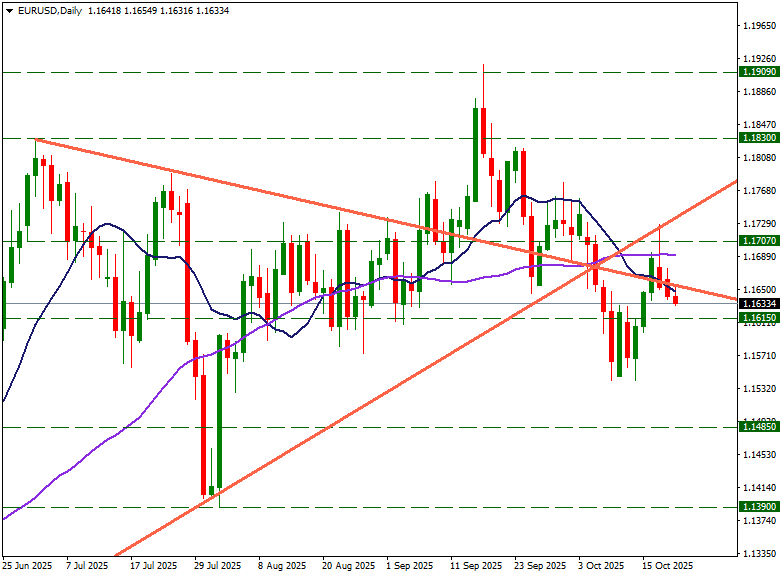Click the navy moving average line
783x577 pixels.
[290, 335]
